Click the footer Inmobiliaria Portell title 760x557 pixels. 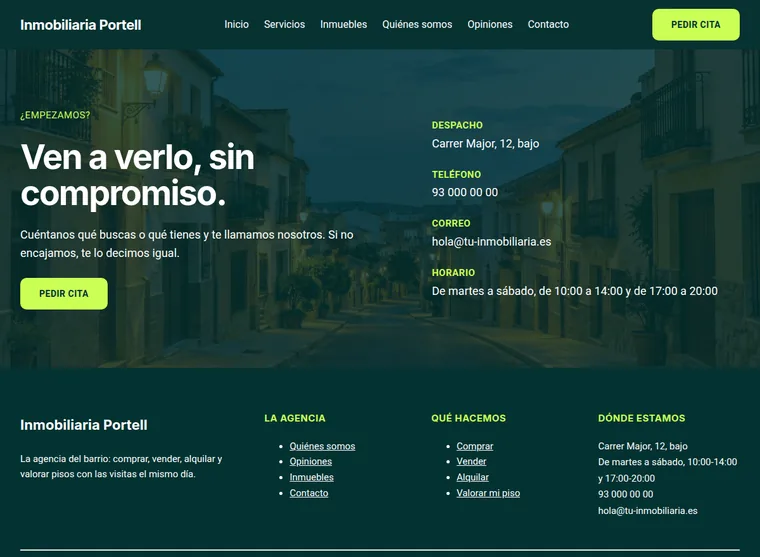(84, 425)
